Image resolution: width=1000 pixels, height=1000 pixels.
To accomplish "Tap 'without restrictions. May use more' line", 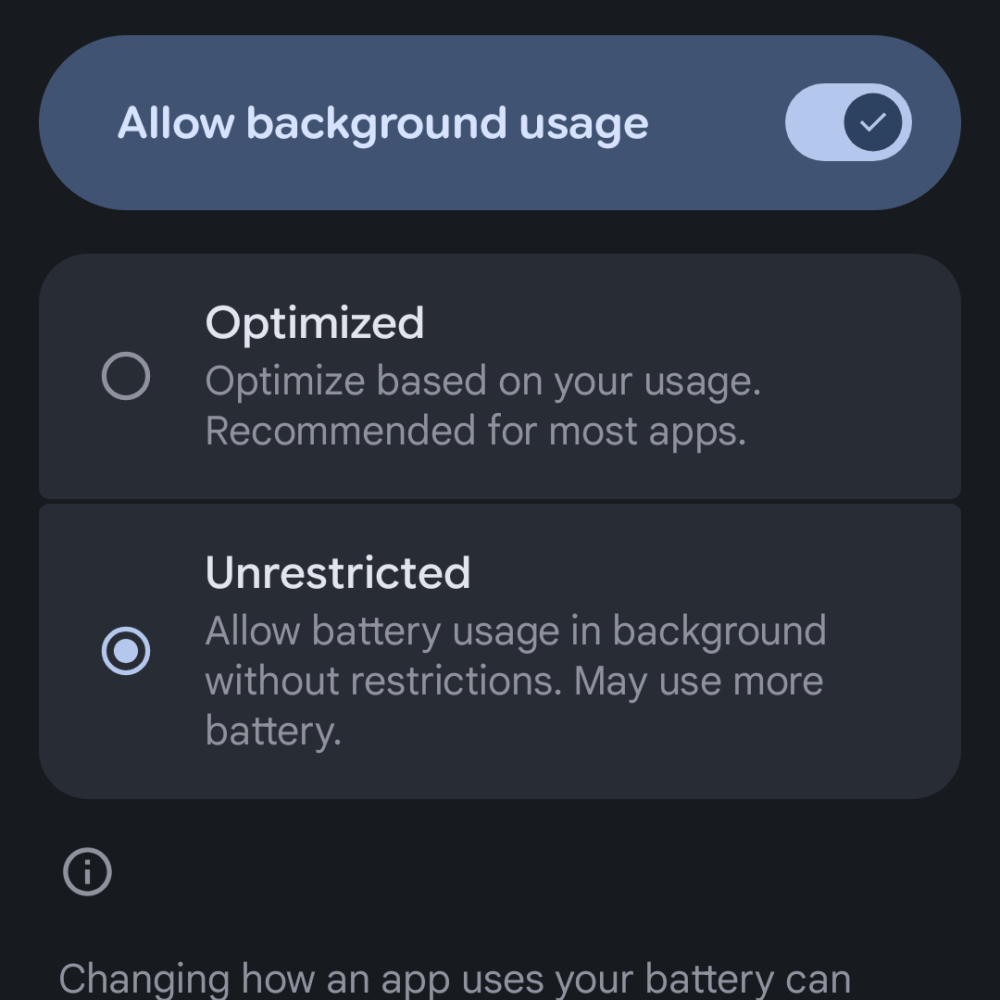I will [513, 681].
